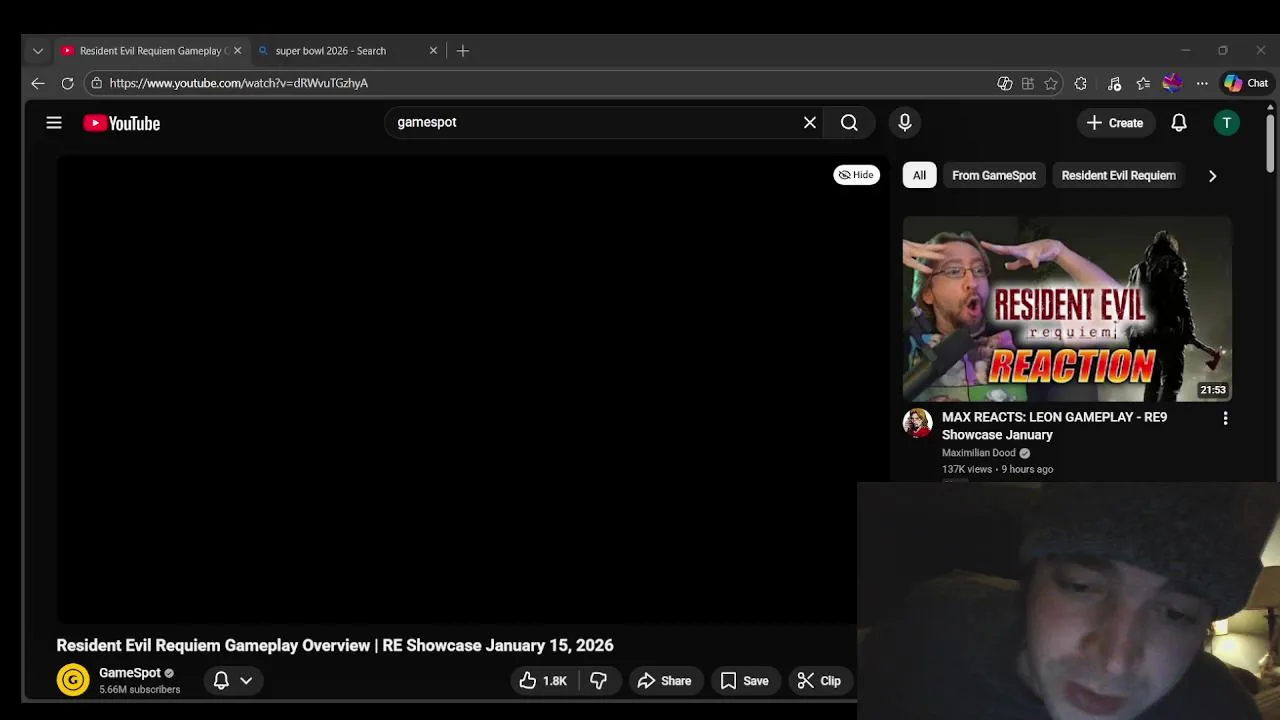Open the MAX REACTS video thumbnail
1280x720 pixels.
point(1067,309)
